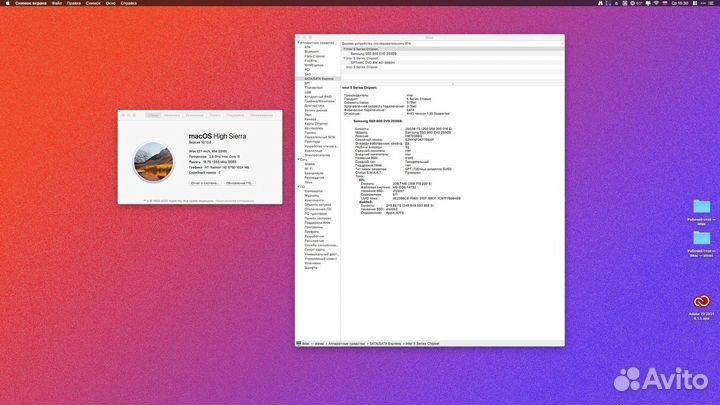
Task: Select Смарт-карты in the sidebar
Action: [x=315, y=250]
